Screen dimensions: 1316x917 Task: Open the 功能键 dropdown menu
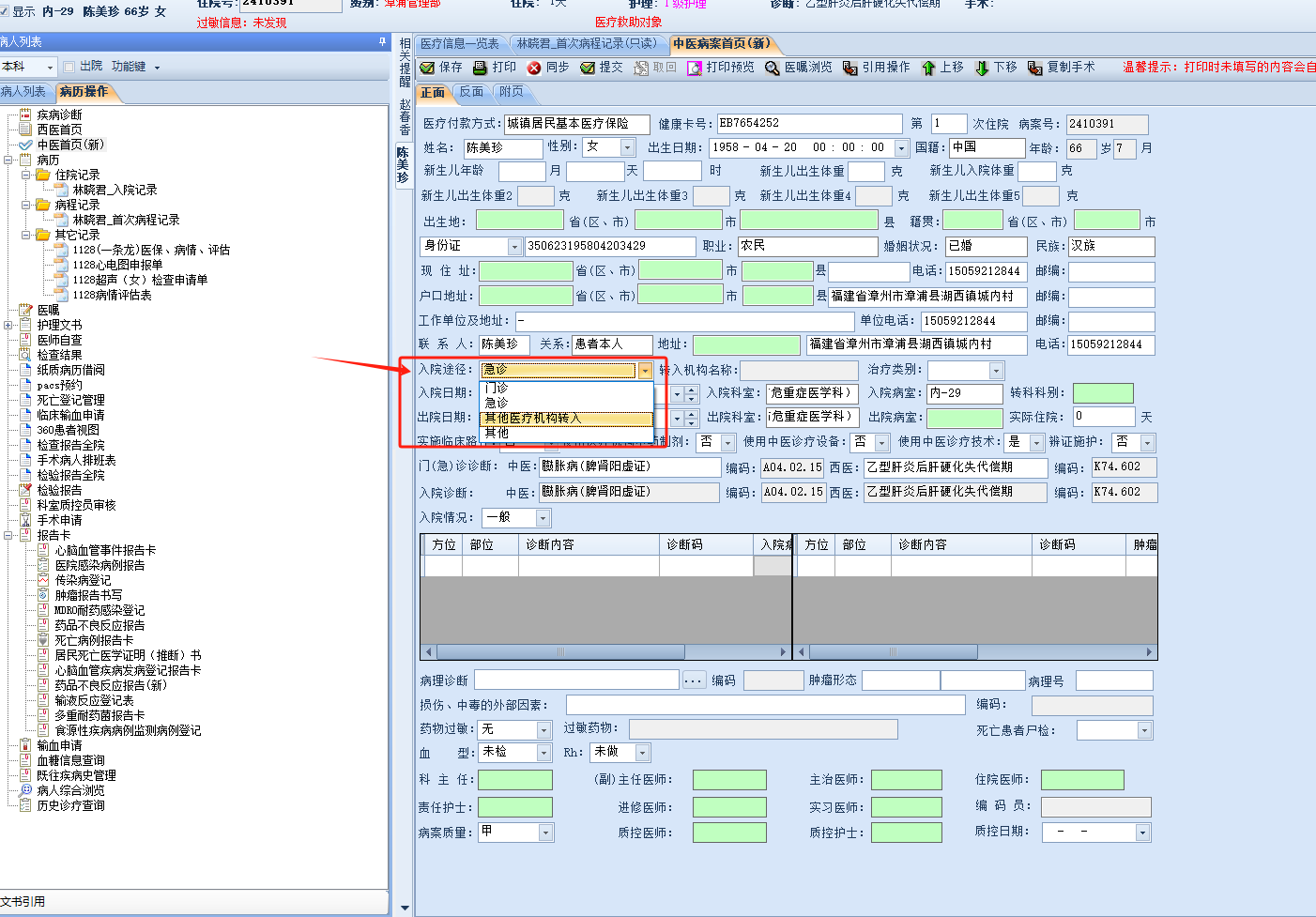[135, 67]
